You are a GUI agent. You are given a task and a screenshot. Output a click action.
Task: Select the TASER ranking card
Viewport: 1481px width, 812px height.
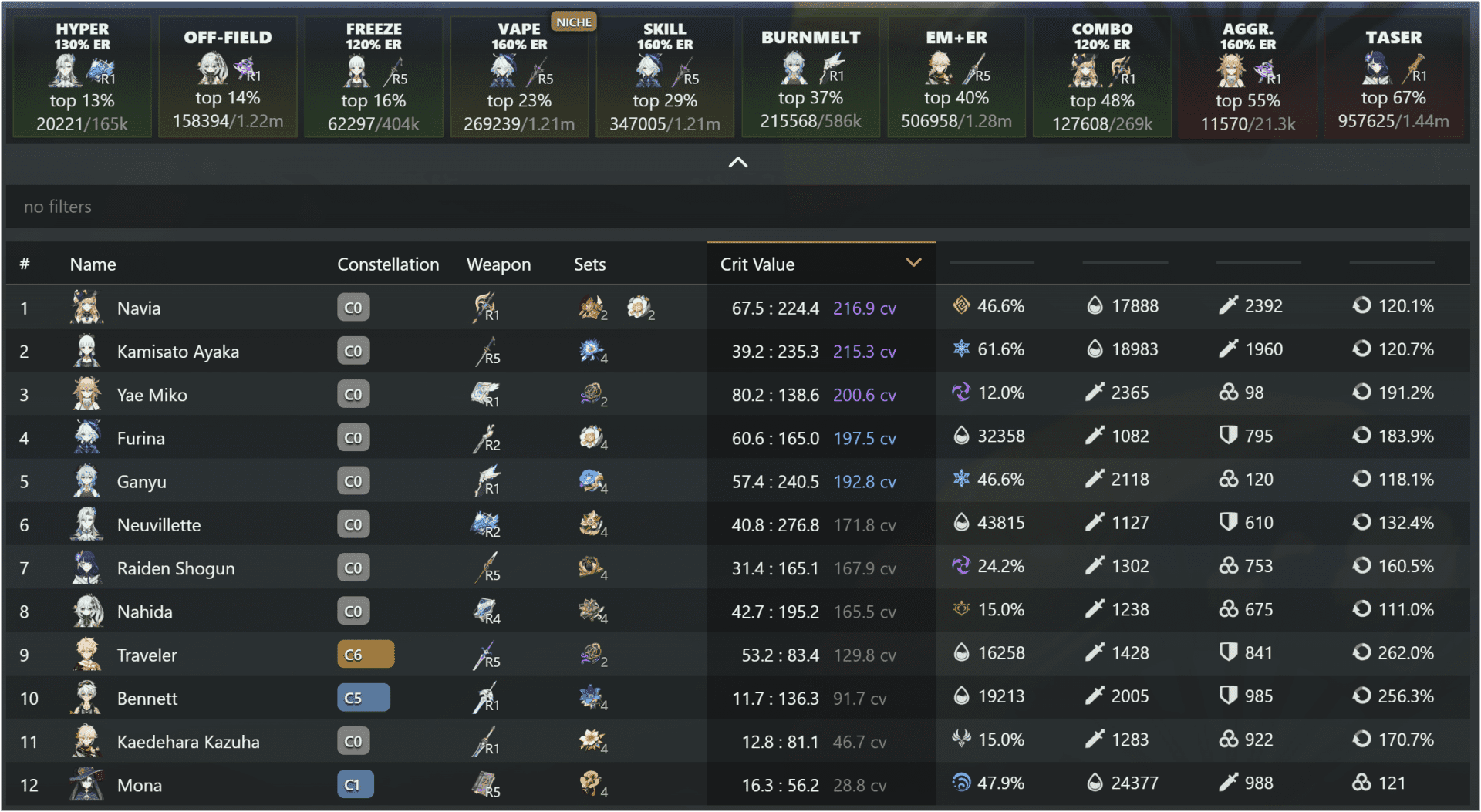point(1394,77)
